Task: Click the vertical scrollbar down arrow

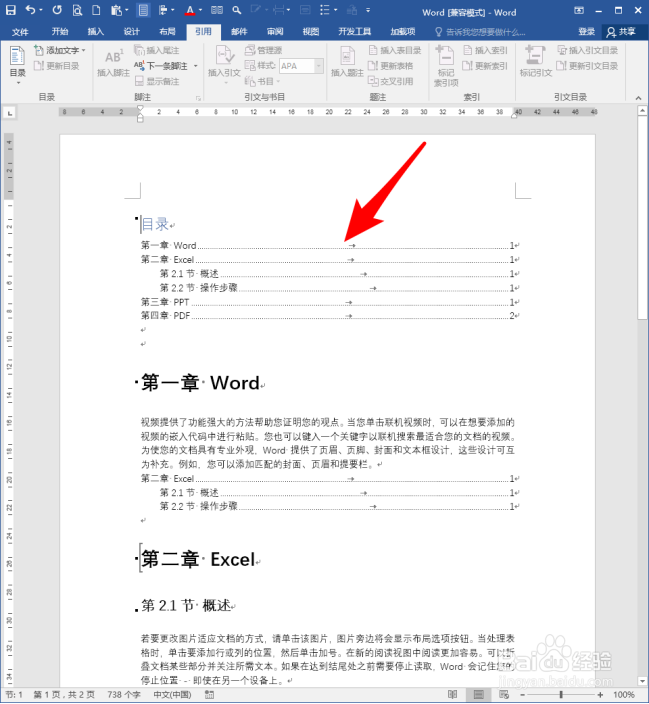Action: 642,682
